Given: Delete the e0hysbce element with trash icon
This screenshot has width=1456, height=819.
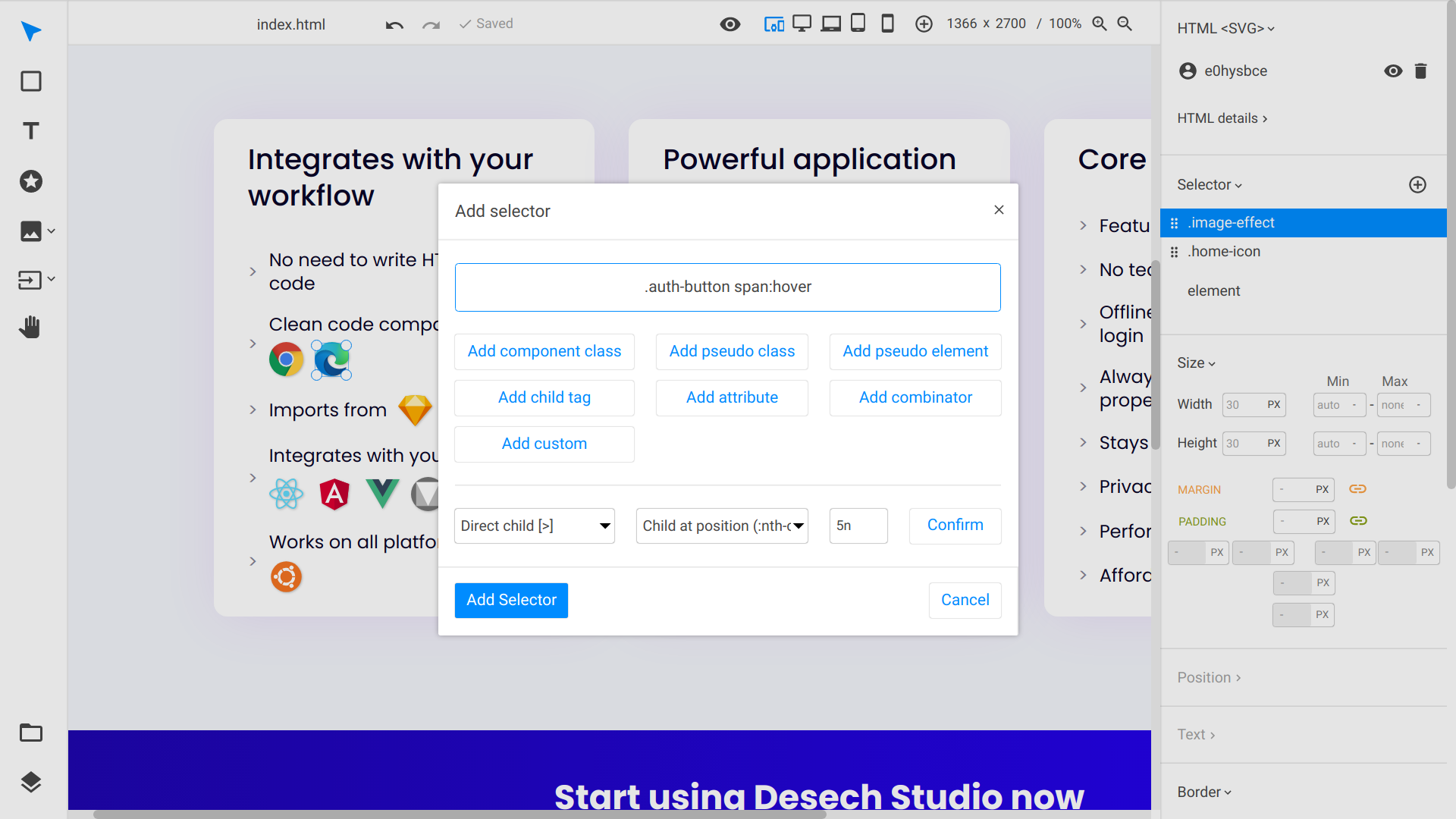Looking at the screenshot, I should click(1421, 71).
